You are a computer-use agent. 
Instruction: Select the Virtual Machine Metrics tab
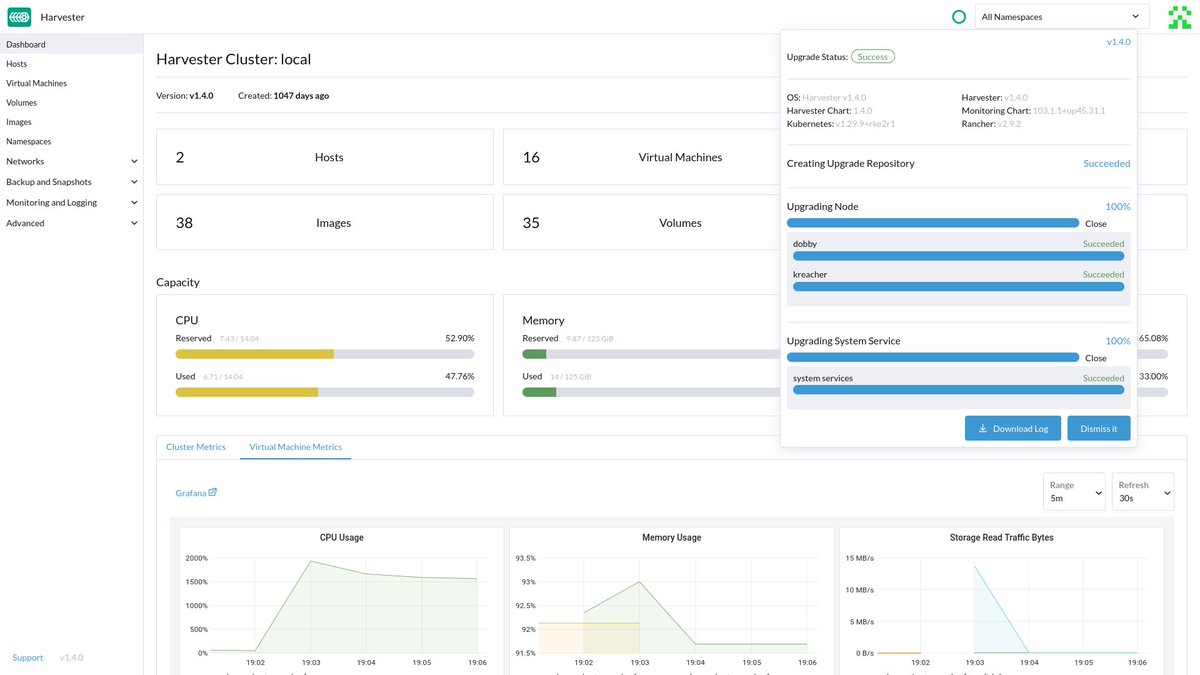295,447
